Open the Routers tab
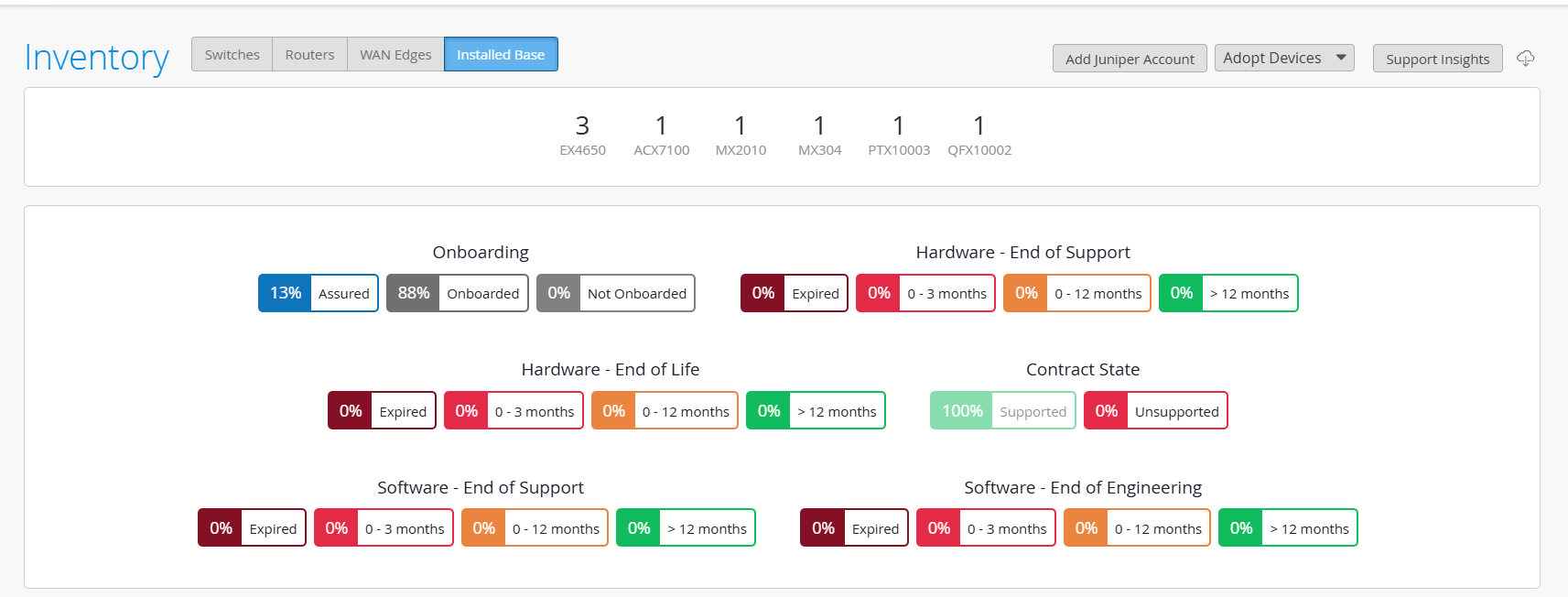 pos(309,55)
